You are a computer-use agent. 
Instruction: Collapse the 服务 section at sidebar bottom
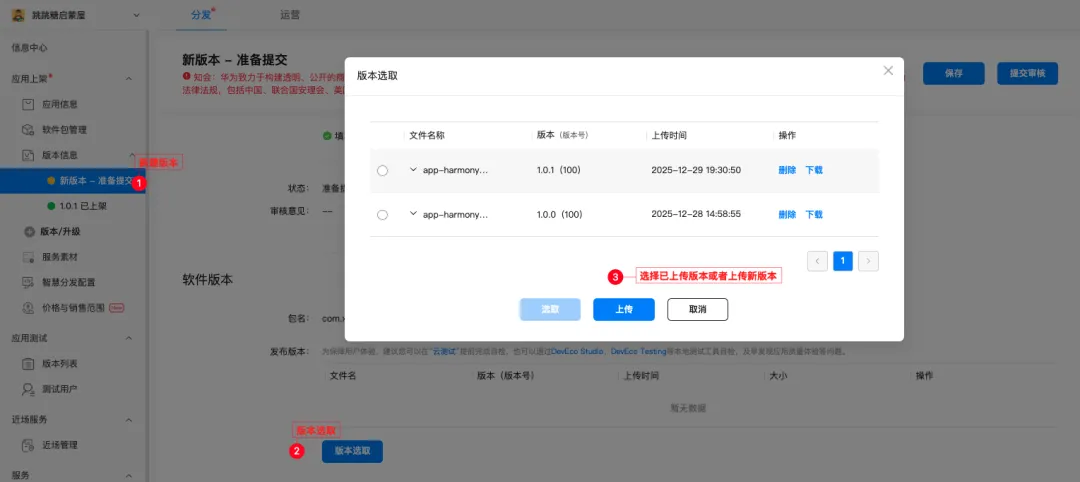[129, 475]
